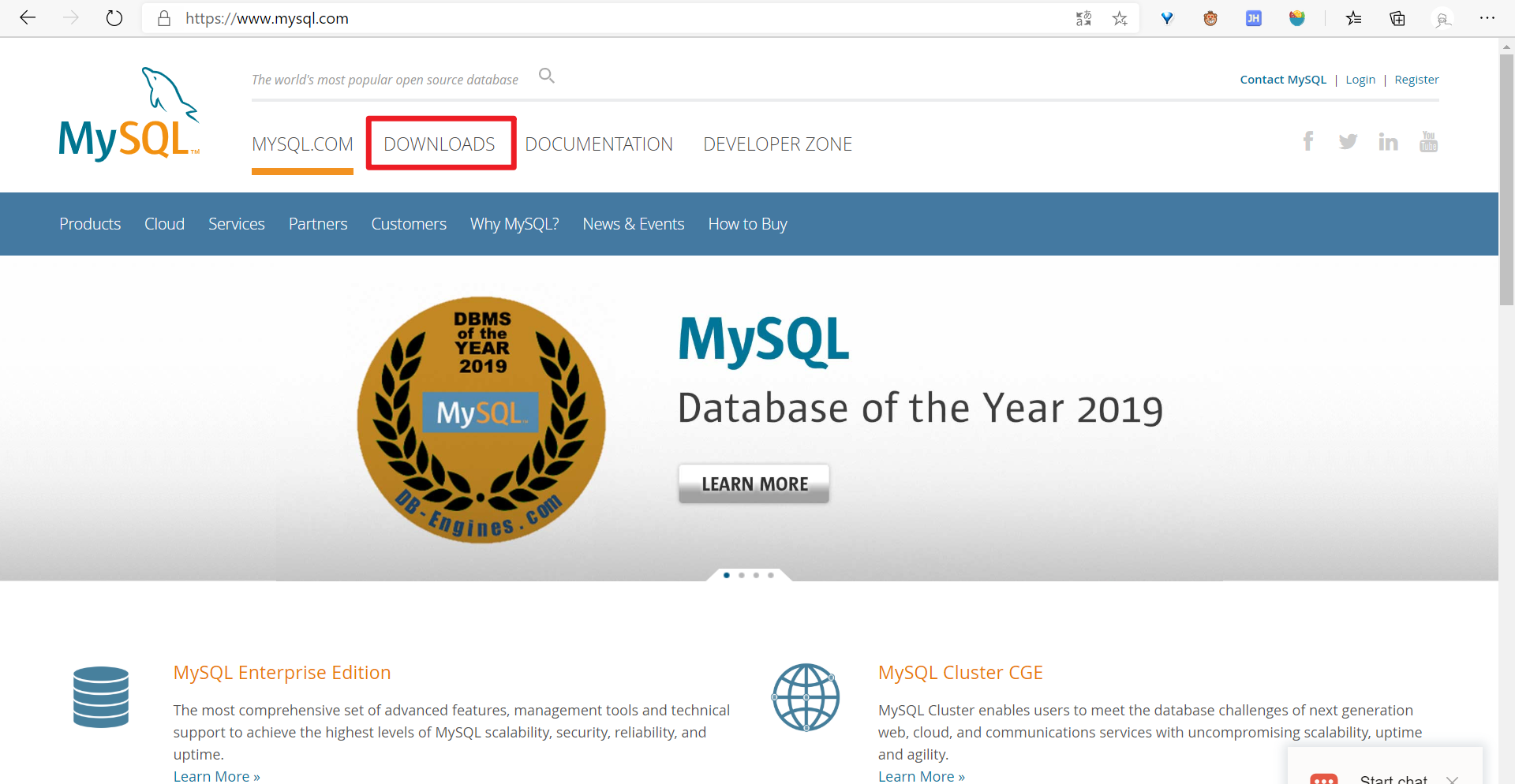Open the Favorites list icon
This screenshot has height=784, width=1515.
tap(1354, 18)
